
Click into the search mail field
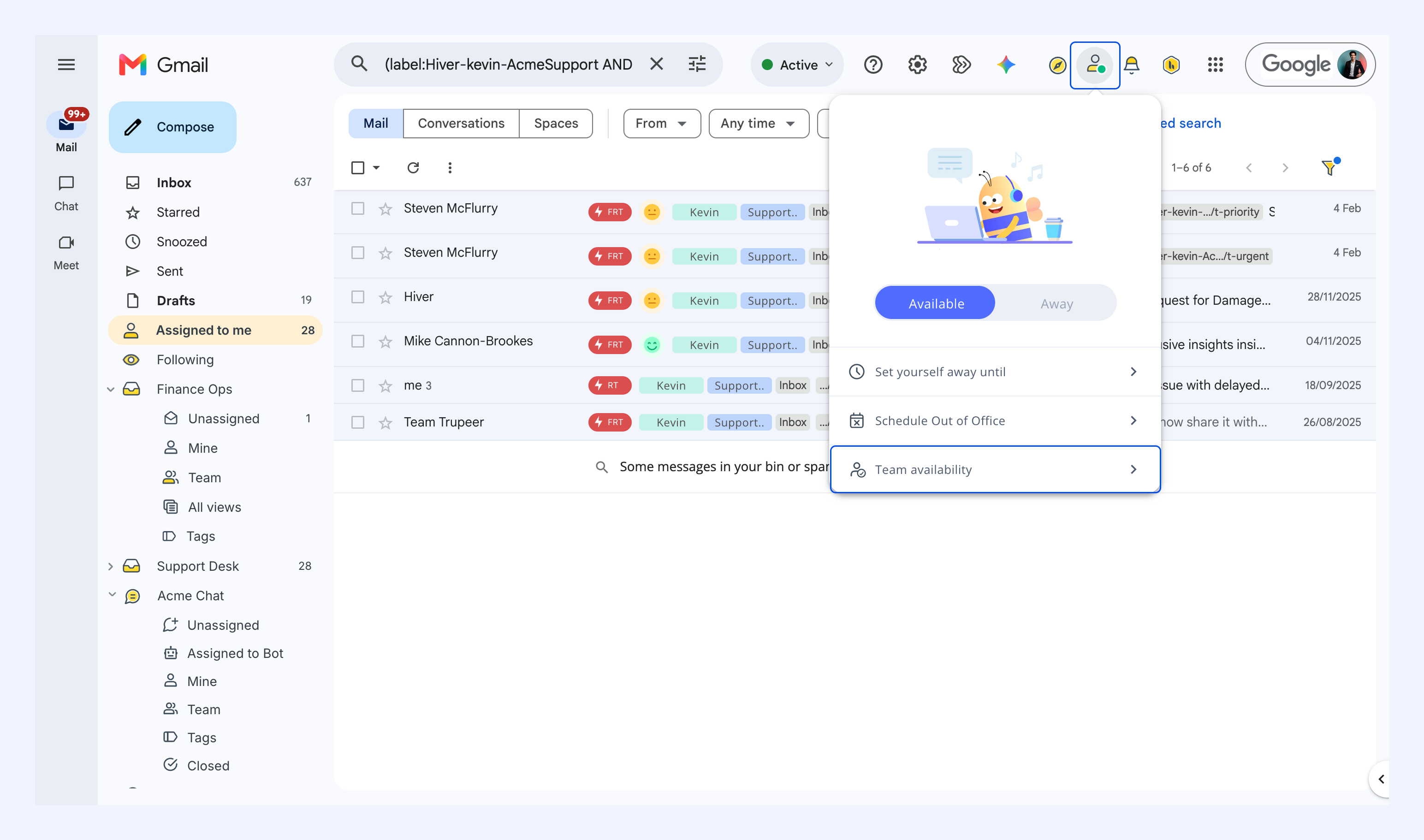pyautogui.click(x=508, y=65)
